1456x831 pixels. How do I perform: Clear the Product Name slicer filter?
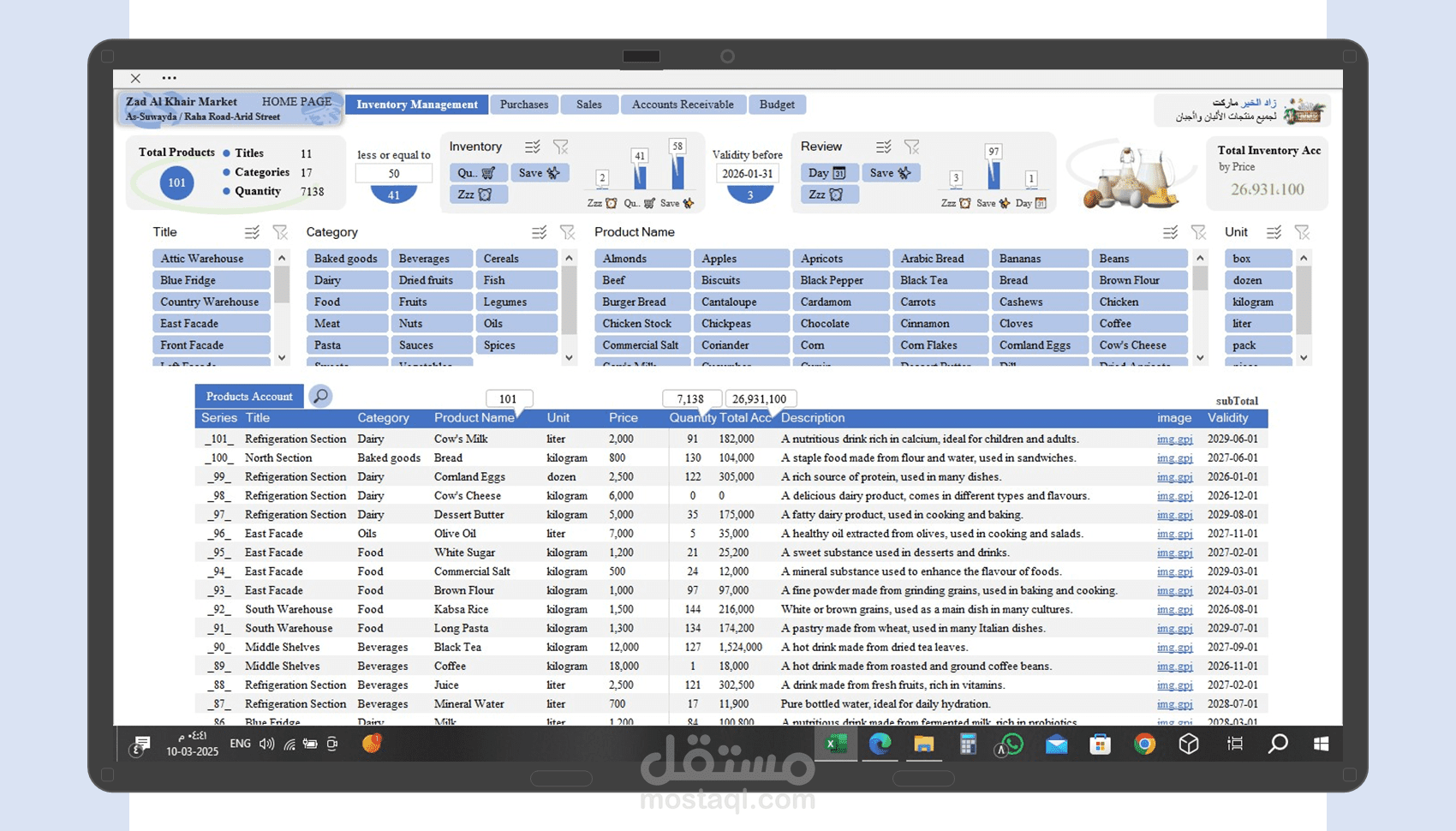pyautogui.click(x=1198, y=231)
